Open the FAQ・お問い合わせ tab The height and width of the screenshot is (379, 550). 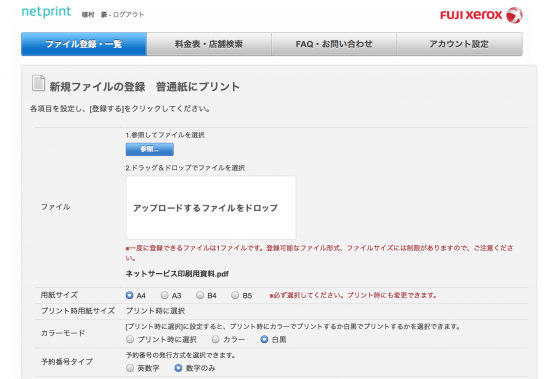(x=334, y=44)
